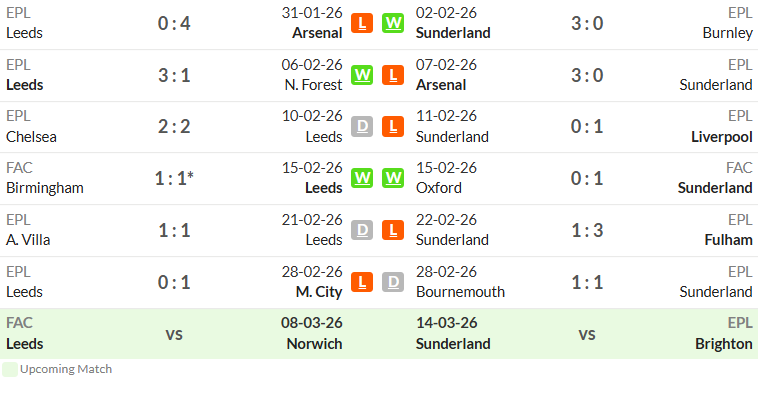The width and height of the screenshot is (760, 395).
Task: Click the Upcoming Match legend color box
Action: coord(10,369)
